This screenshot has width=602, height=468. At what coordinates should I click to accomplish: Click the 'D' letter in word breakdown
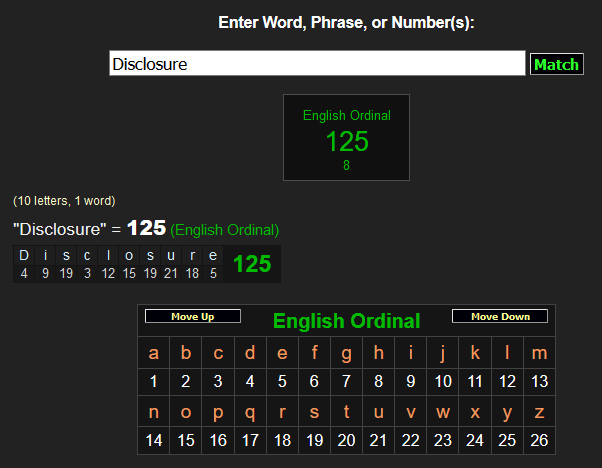tap(24, 256)
